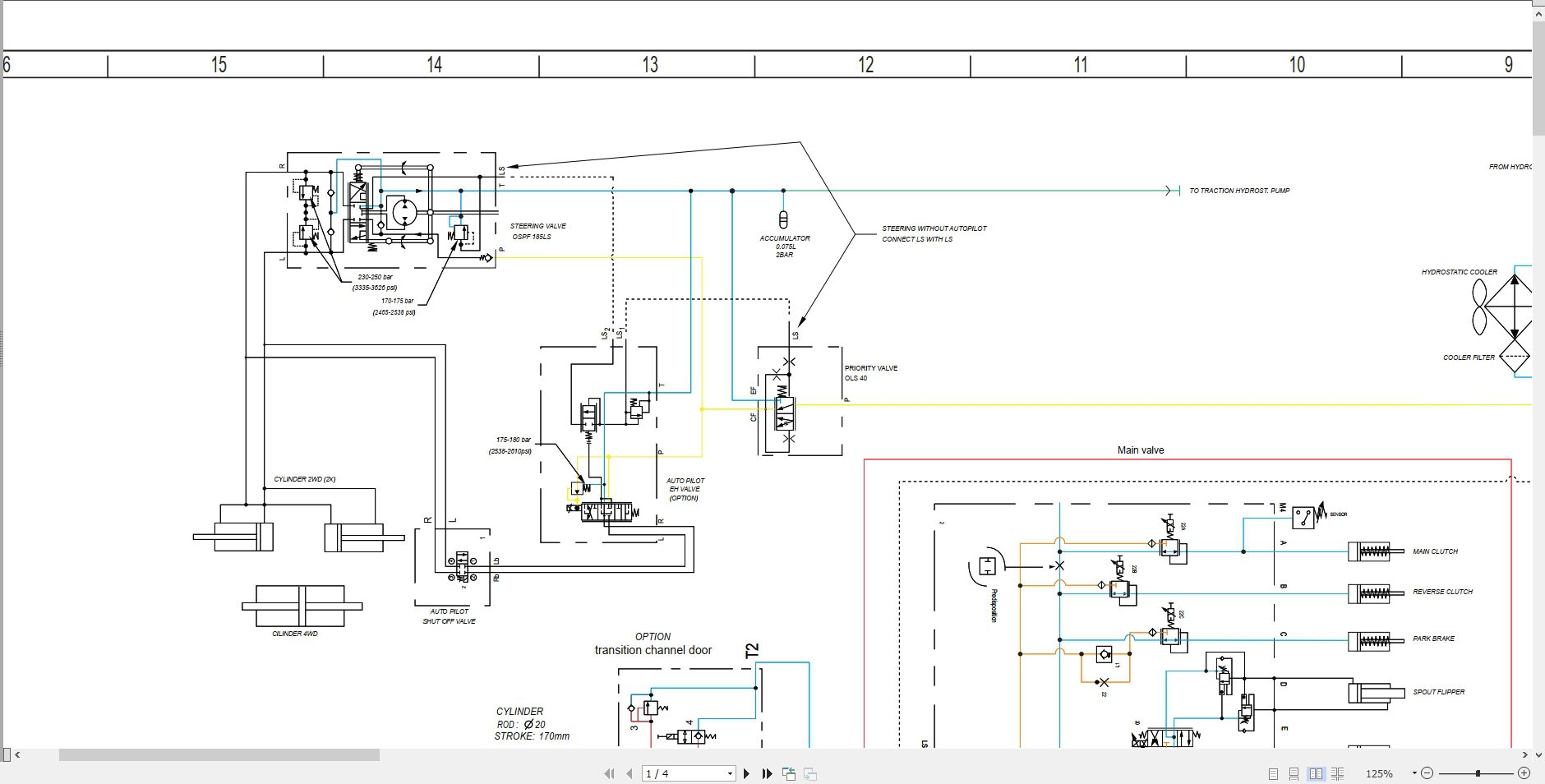Zoom out with the minus icon
Viewport: 1545px width, 784px height.
pyautogui.click(x=1427, y=773)
